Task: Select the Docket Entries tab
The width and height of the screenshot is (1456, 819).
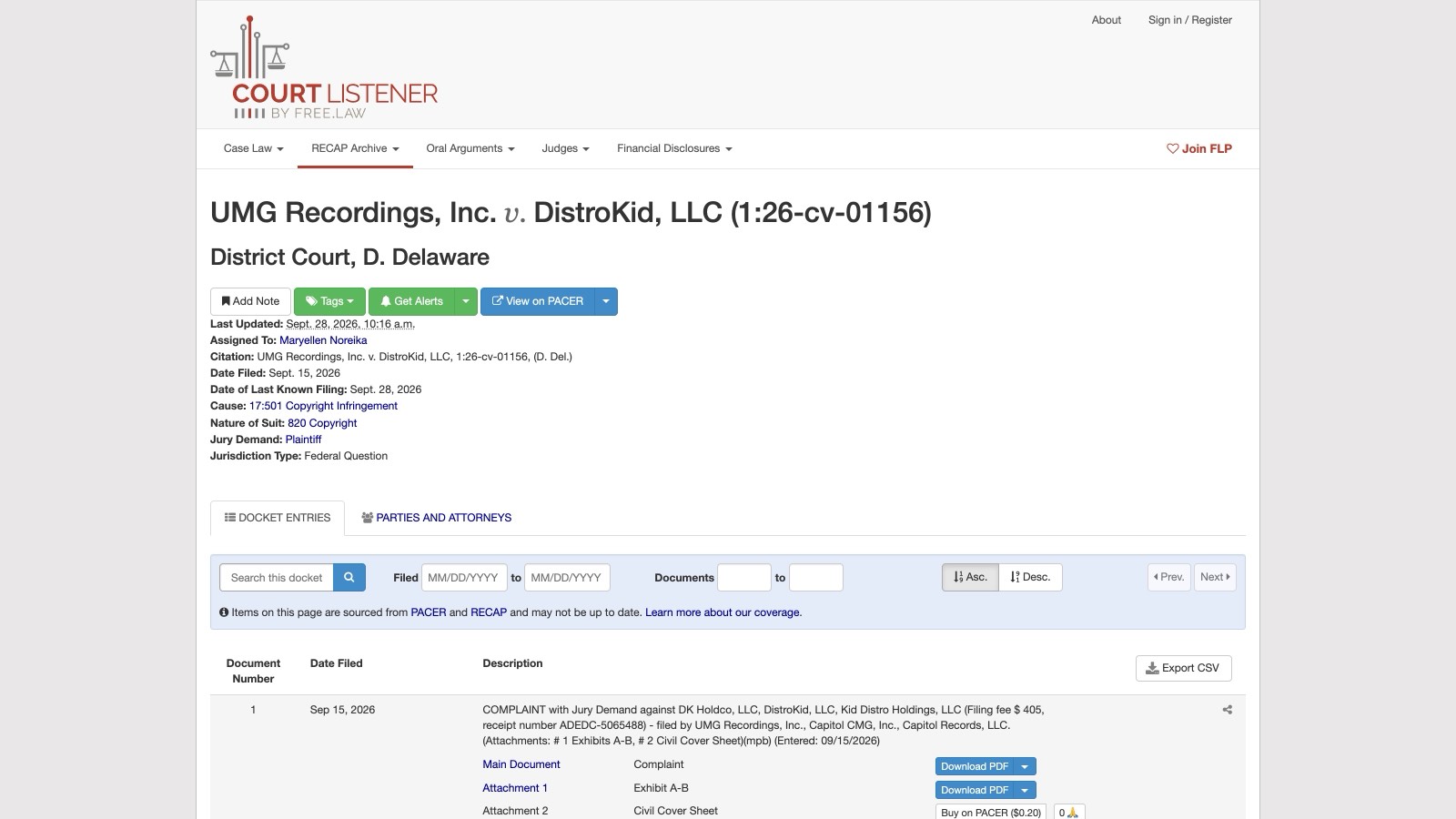Action: pos(278,518)
